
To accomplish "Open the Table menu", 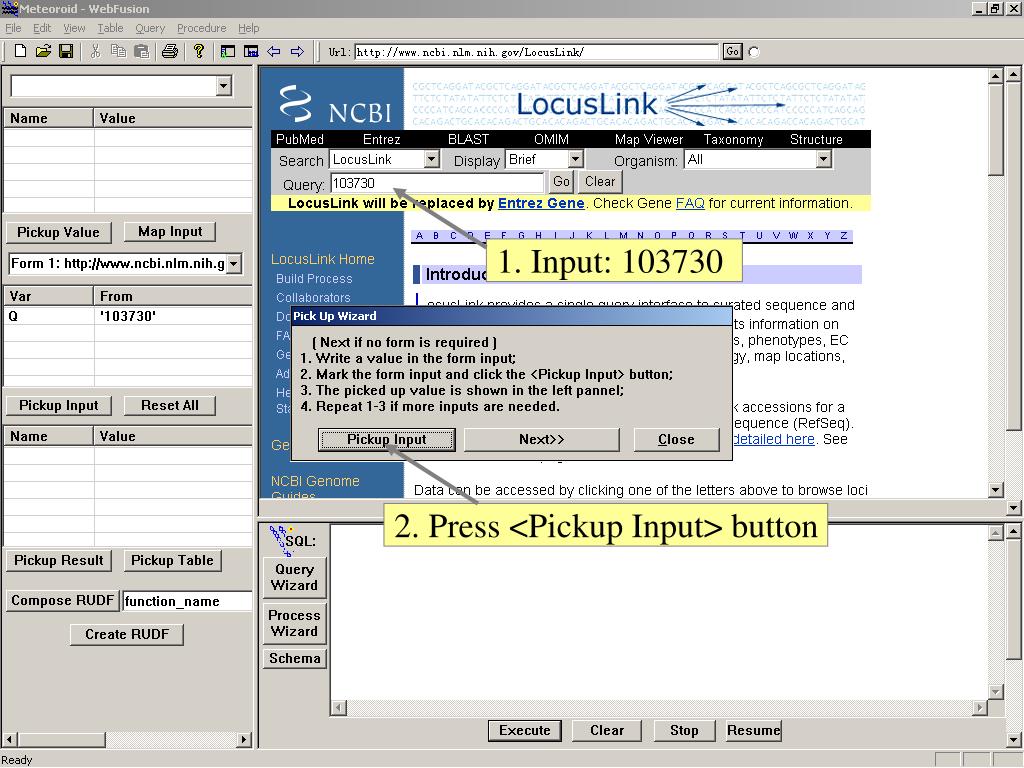I will click(110, 28).
